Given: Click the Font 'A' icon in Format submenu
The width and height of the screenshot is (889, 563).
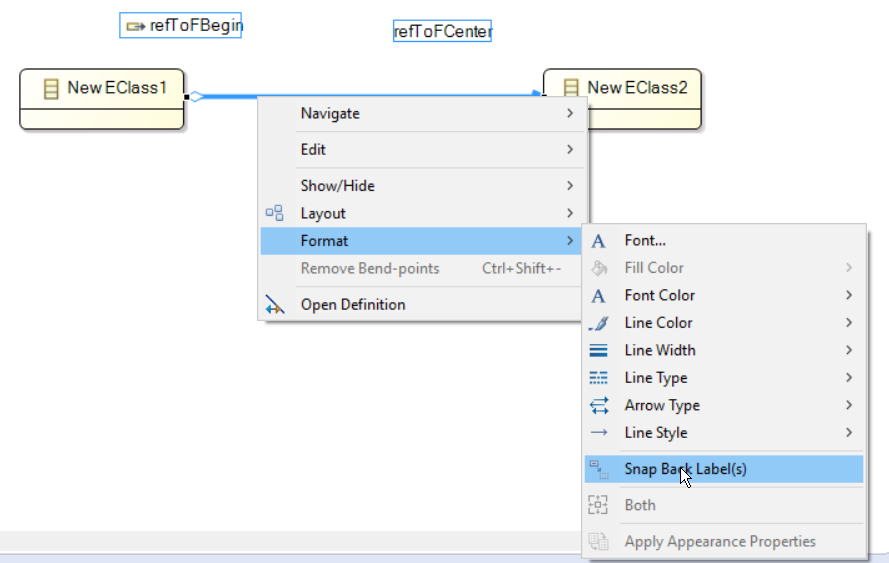Looking at the screenshot, I should coord(599,241).
